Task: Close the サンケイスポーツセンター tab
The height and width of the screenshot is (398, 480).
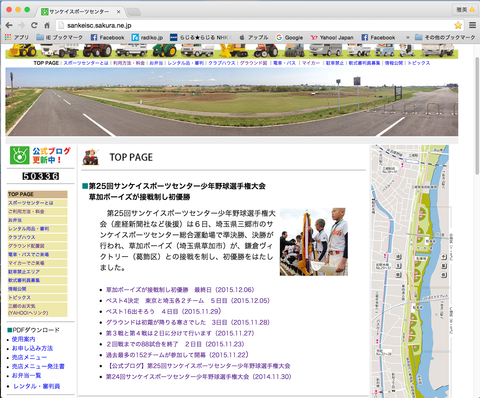Action: pyautogui.click(x=118, y=12)
